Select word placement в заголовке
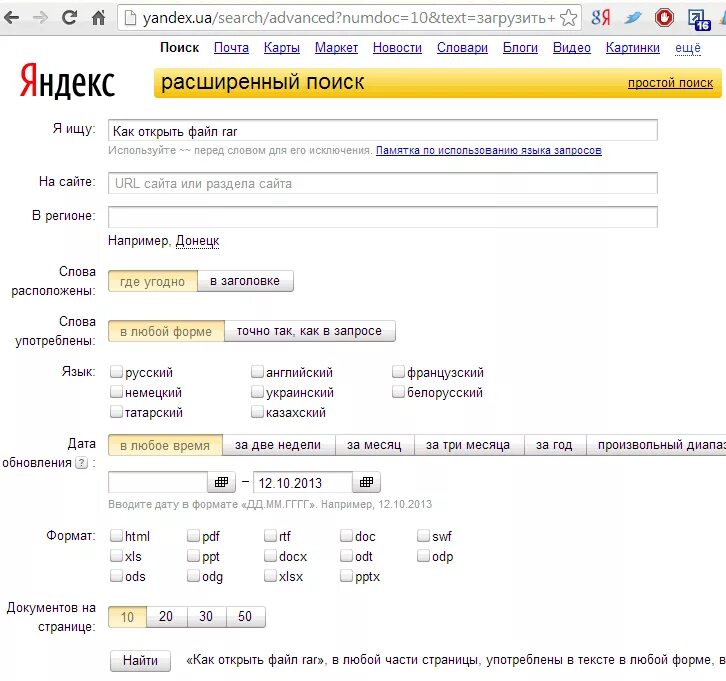The width and height of the screenshot is (726, 681). click(245, 281)
